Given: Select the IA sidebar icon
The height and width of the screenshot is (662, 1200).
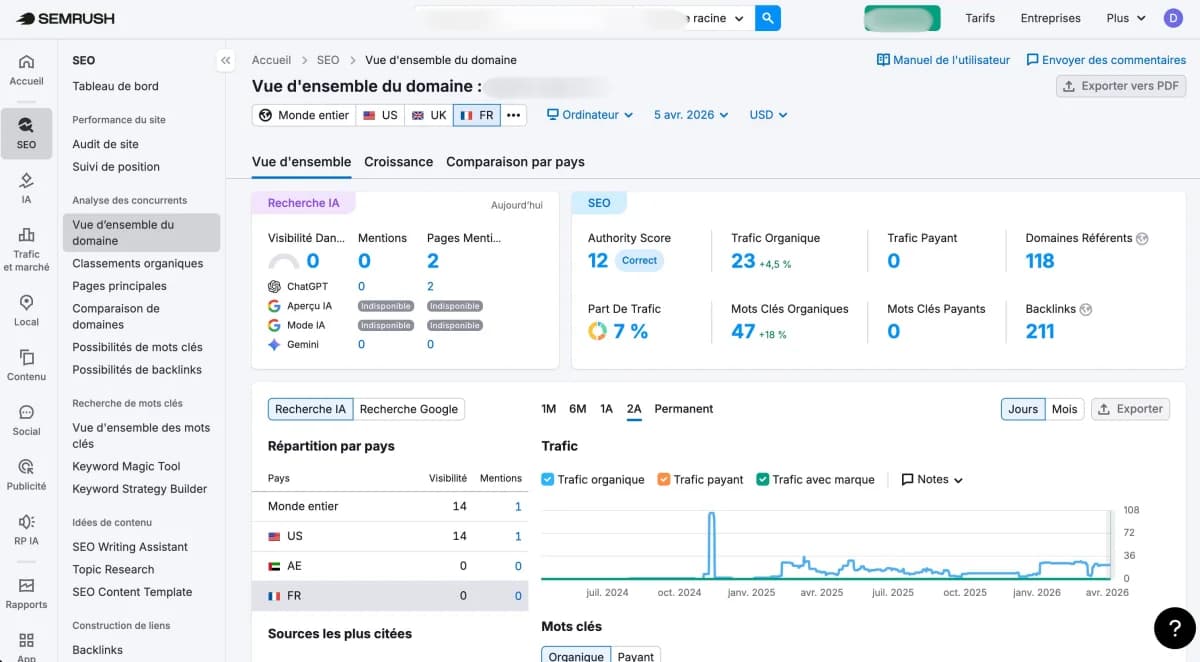Looking at the screenshot, I should coord(26,186).
